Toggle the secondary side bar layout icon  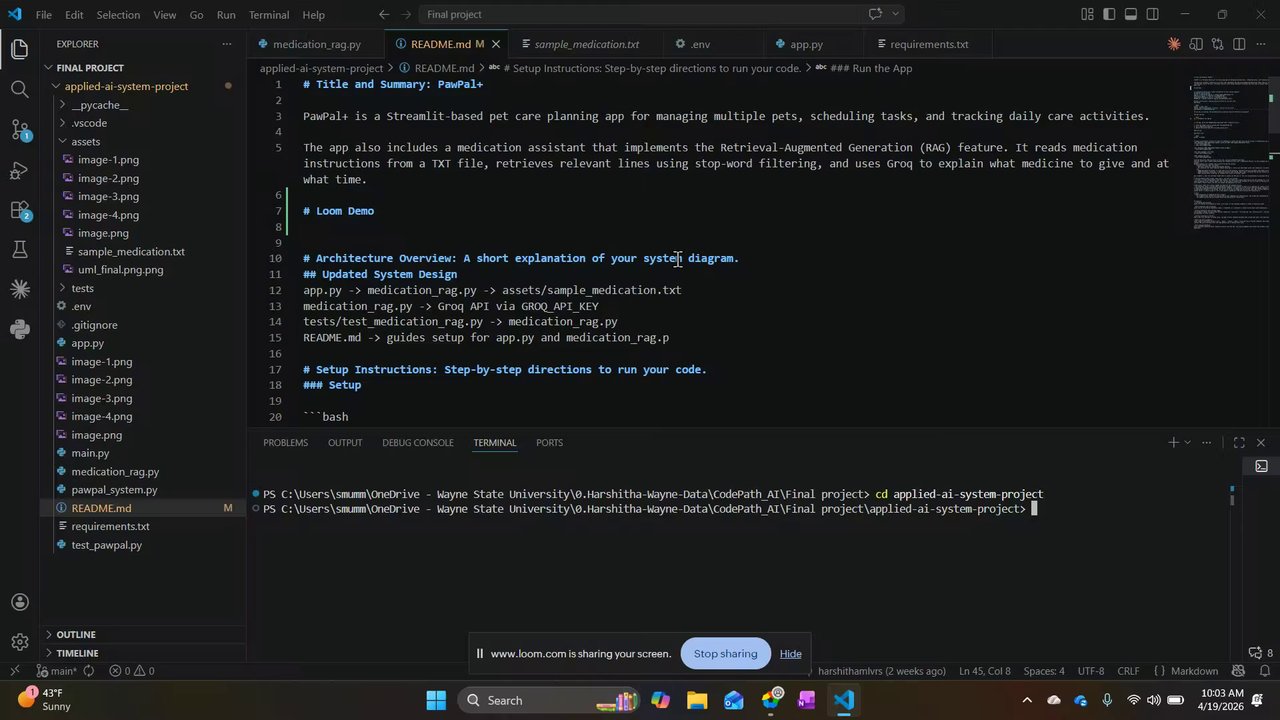pos(1153,14)
